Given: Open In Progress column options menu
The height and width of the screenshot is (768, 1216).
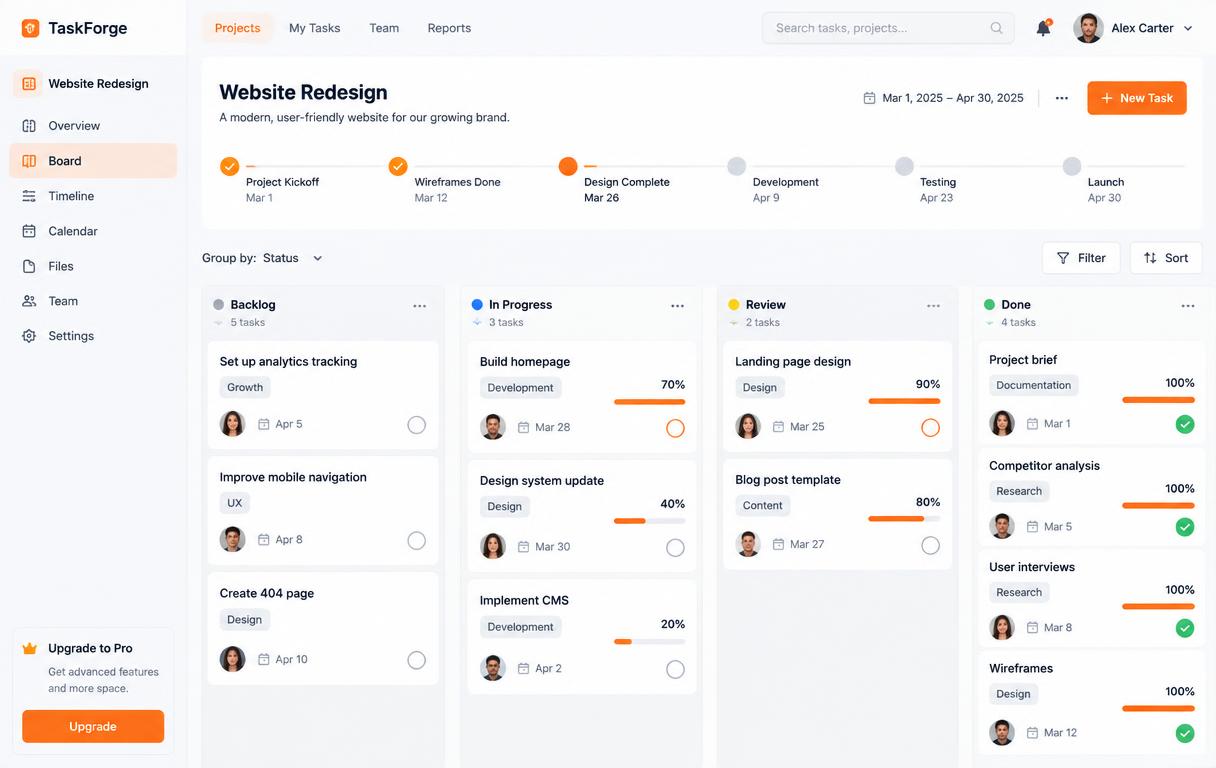Looking at the screenshot, I should tap(678, 306).
